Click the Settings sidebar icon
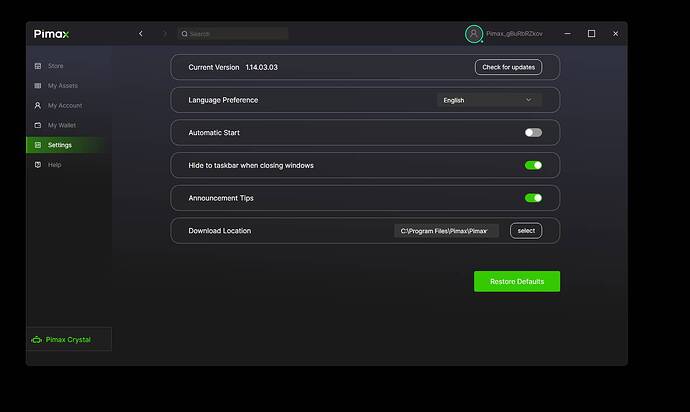 pyautogui.click(x=38, y=145)
